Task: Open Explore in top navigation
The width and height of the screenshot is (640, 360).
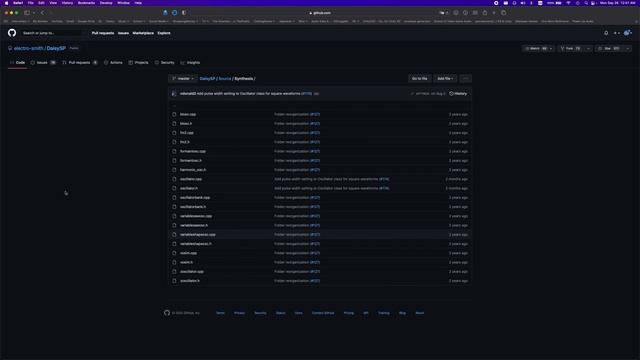Action: (x=164, y=33)
